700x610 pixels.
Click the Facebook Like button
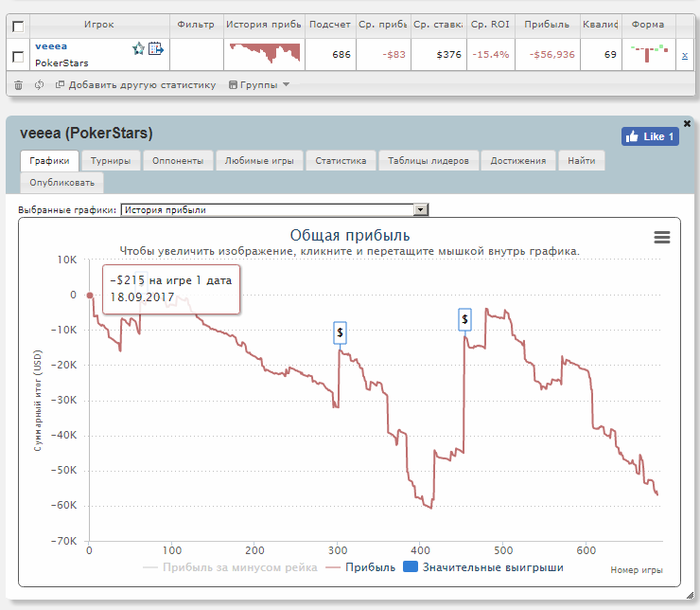pyautogui.click(x=650, y=137)
